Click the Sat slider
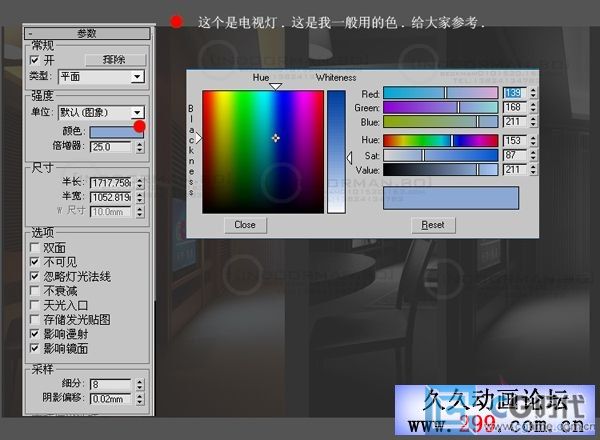The image size is (600, 440). [x=441, y=155]
